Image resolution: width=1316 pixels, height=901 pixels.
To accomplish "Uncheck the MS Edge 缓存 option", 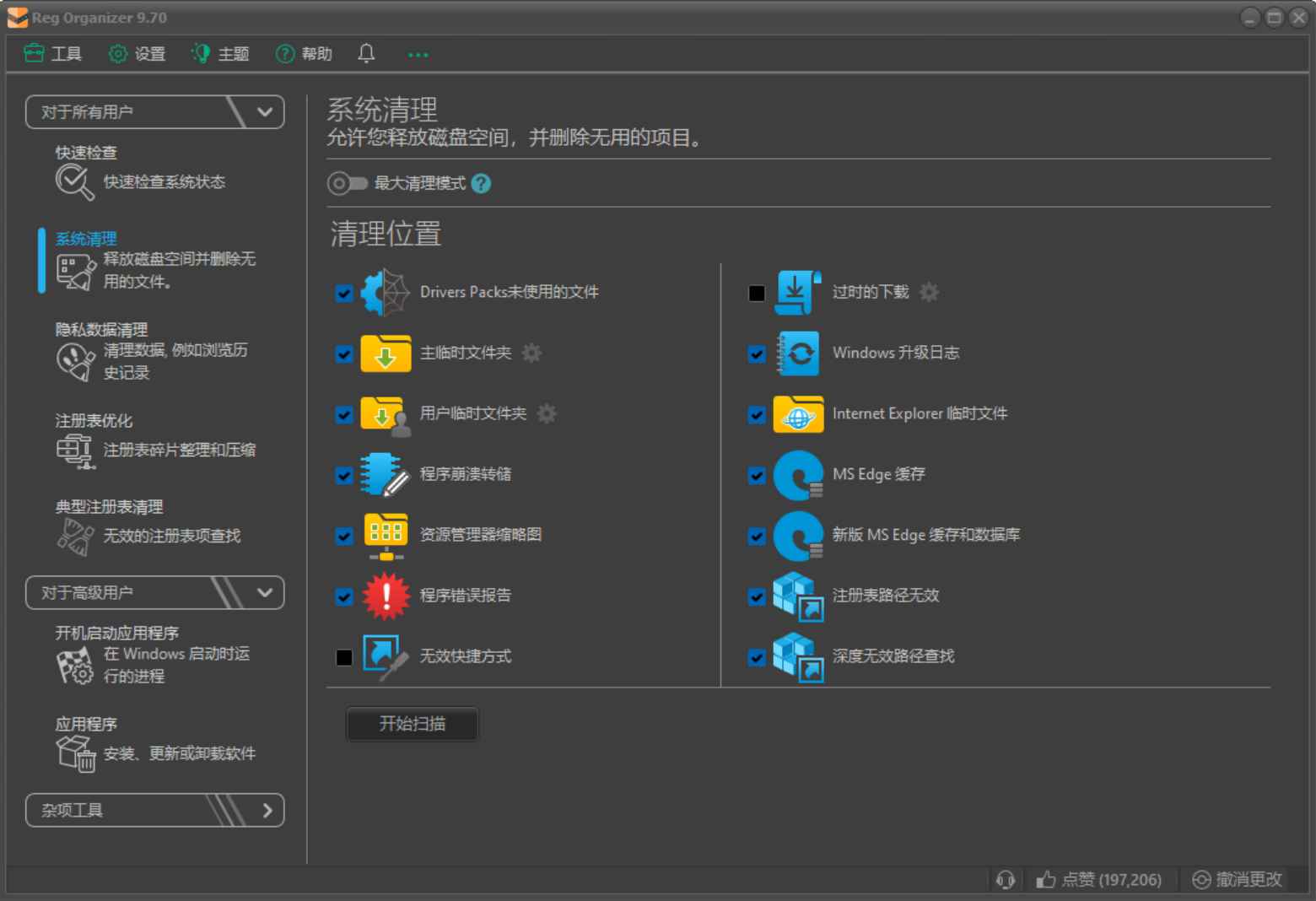I will tap(757, 475).
